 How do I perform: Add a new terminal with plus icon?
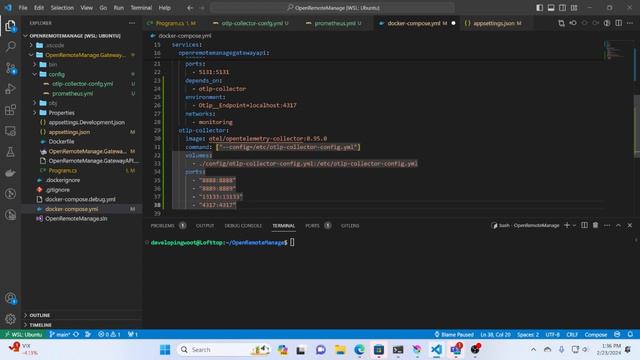click(x=567, y=225)
